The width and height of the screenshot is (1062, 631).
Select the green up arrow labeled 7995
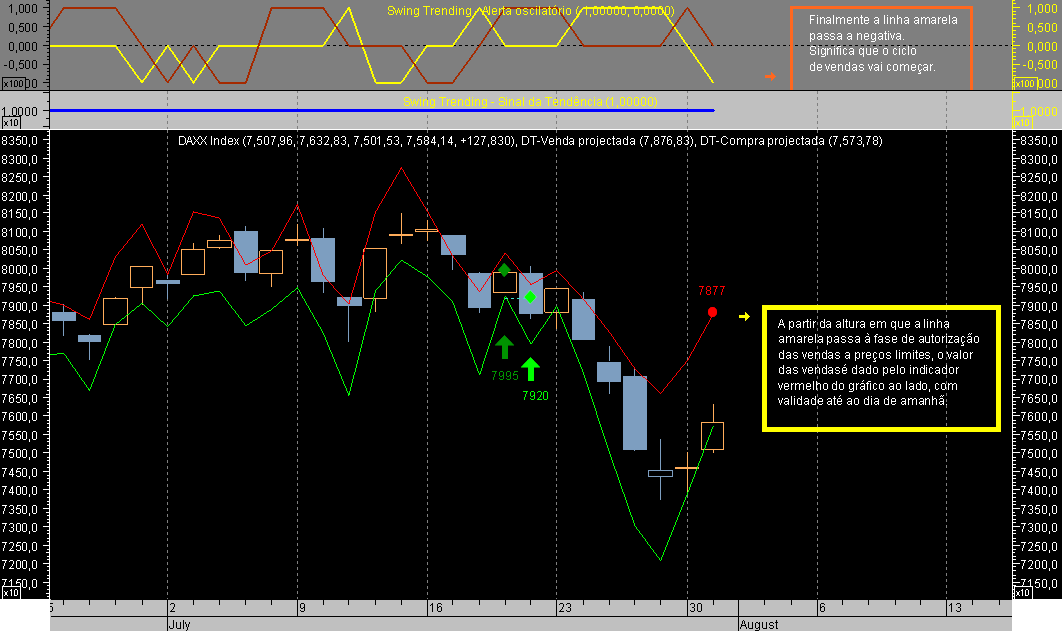pos(505,347)
